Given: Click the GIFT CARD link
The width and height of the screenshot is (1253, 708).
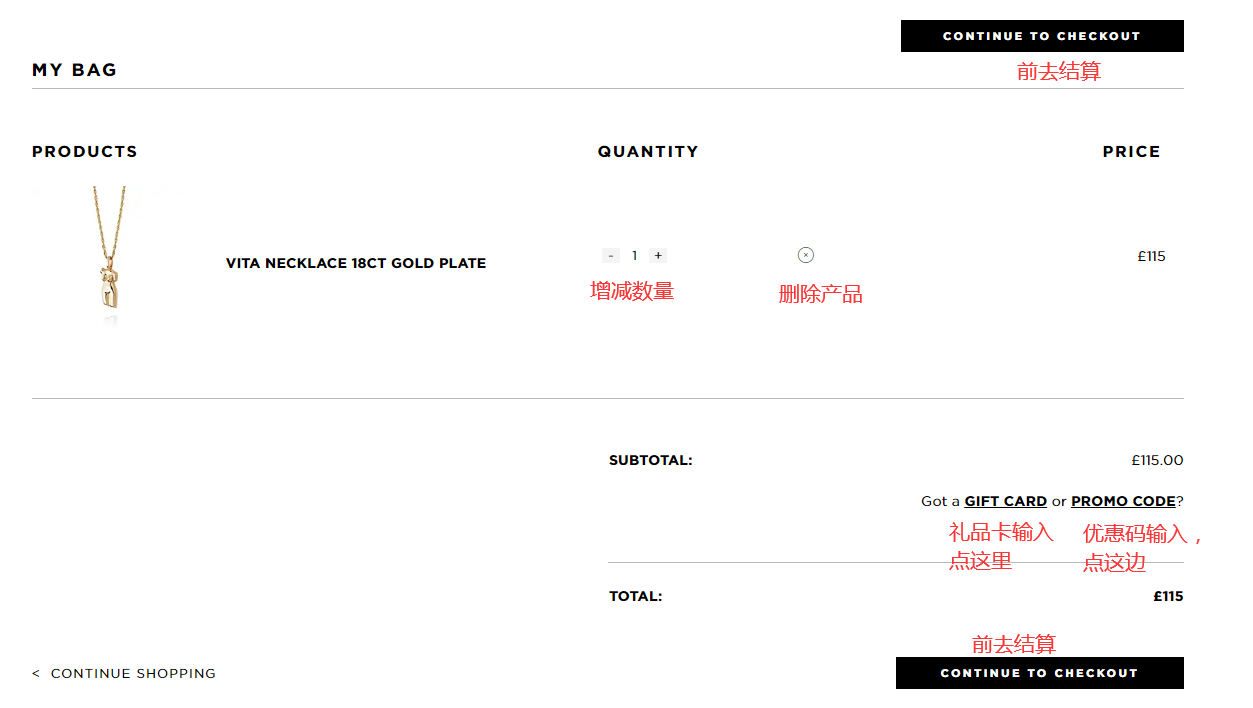Looking at the screenshot, I should [1005, 502].
